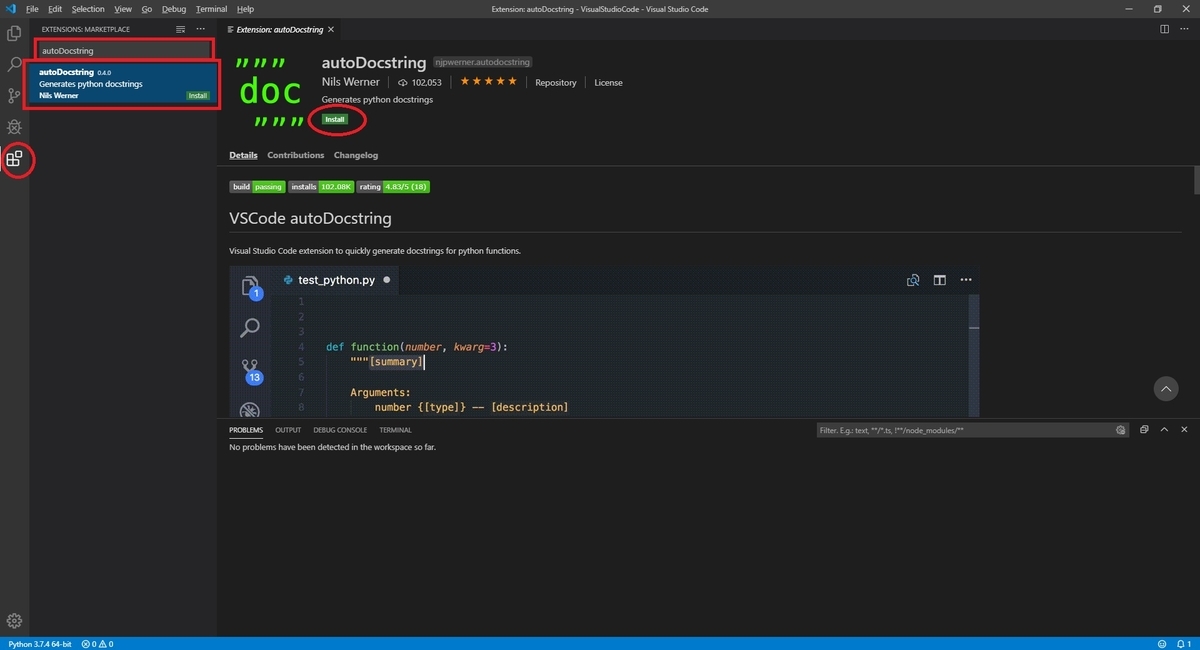Open the Repository link
The width and height of the screenshot is (1200, 650).
point(556,83)
